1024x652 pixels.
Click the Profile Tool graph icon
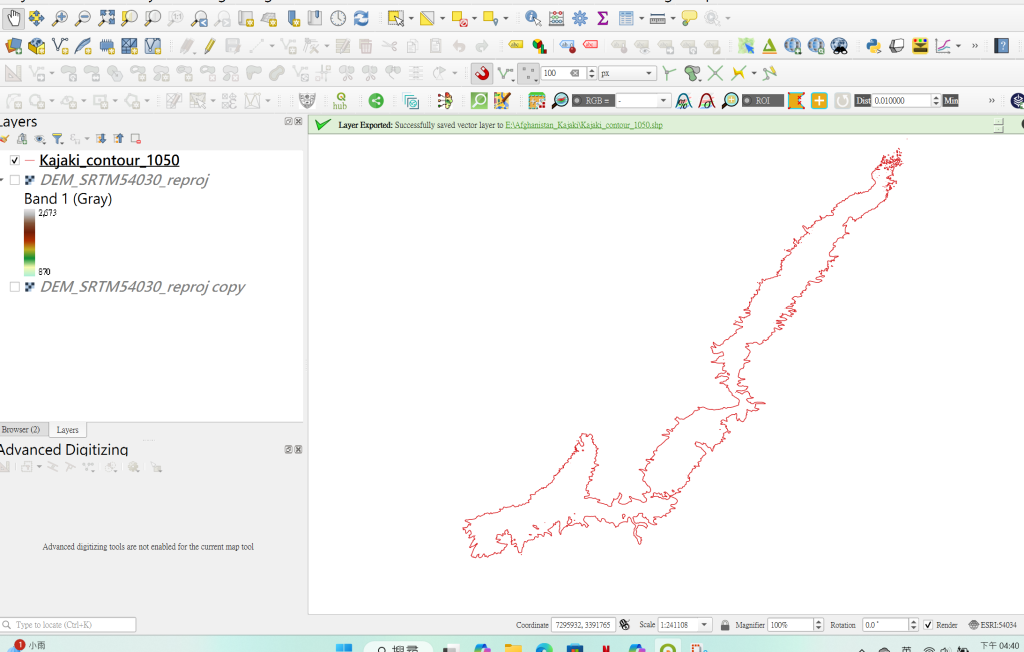(x=943, y=46)
